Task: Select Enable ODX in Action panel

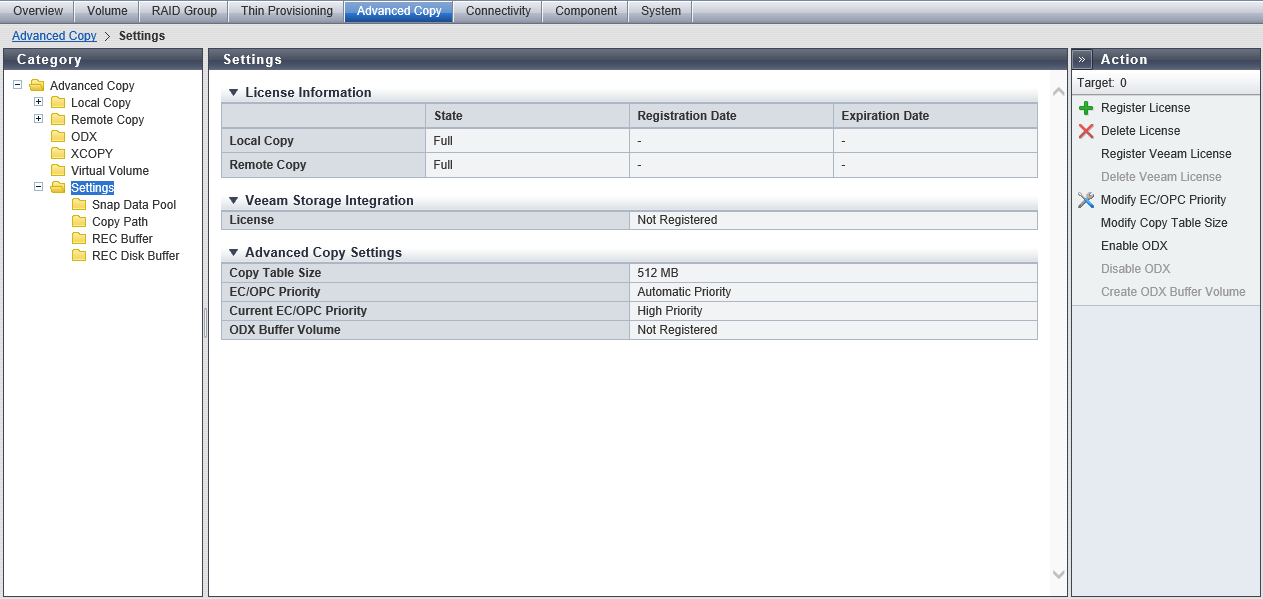Action: pyautogui.click(x=1133, y=246)
